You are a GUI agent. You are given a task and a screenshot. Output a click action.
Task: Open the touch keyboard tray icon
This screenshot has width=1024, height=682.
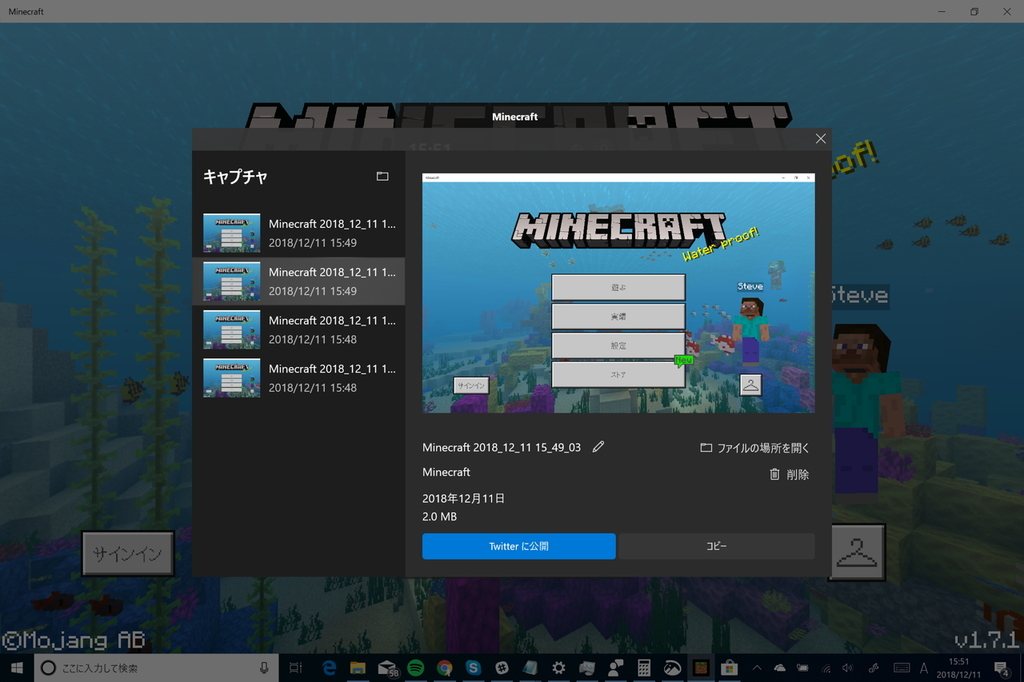[x=901, y=668]
